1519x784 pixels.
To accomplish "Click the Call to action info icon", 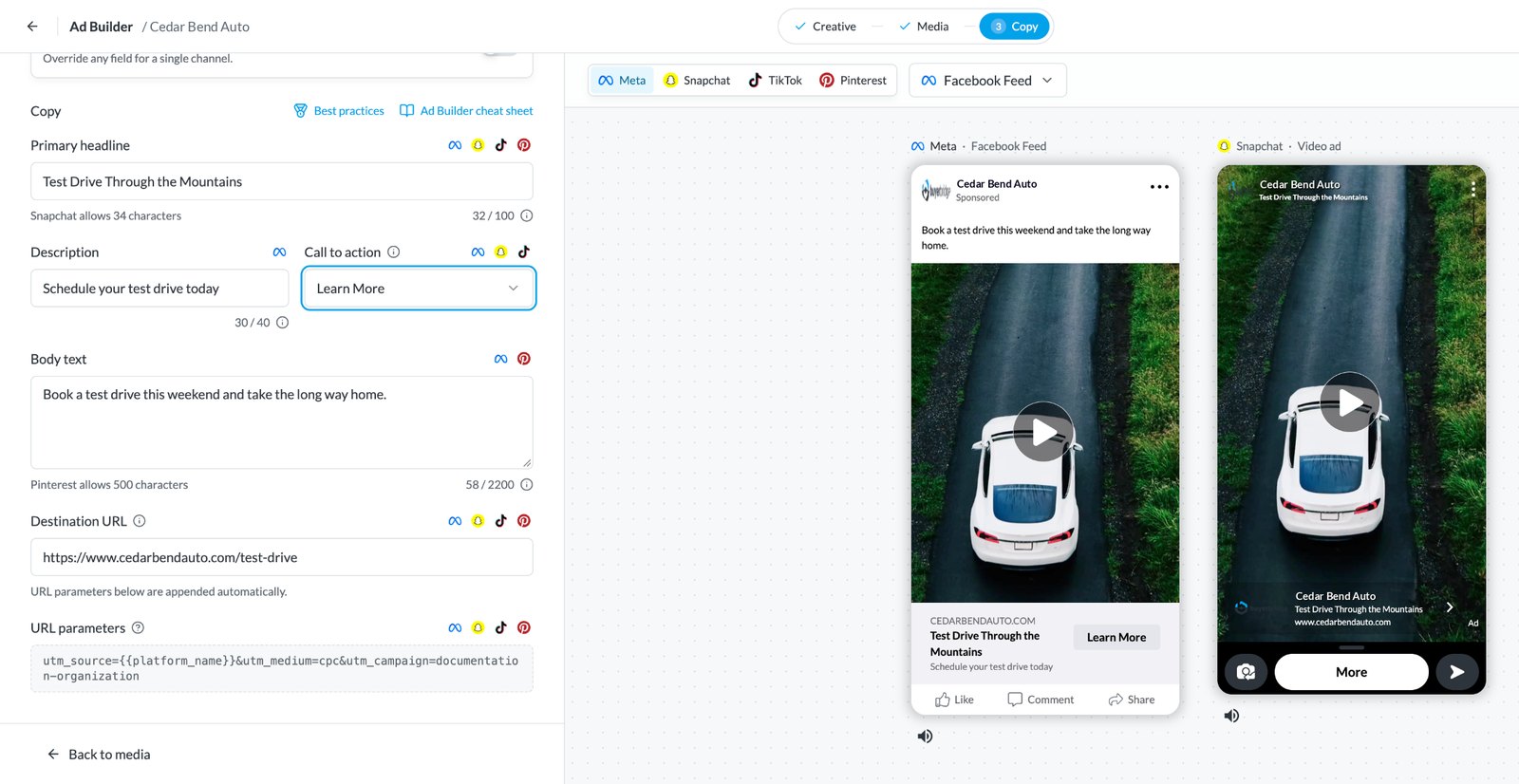I will 393,252.
